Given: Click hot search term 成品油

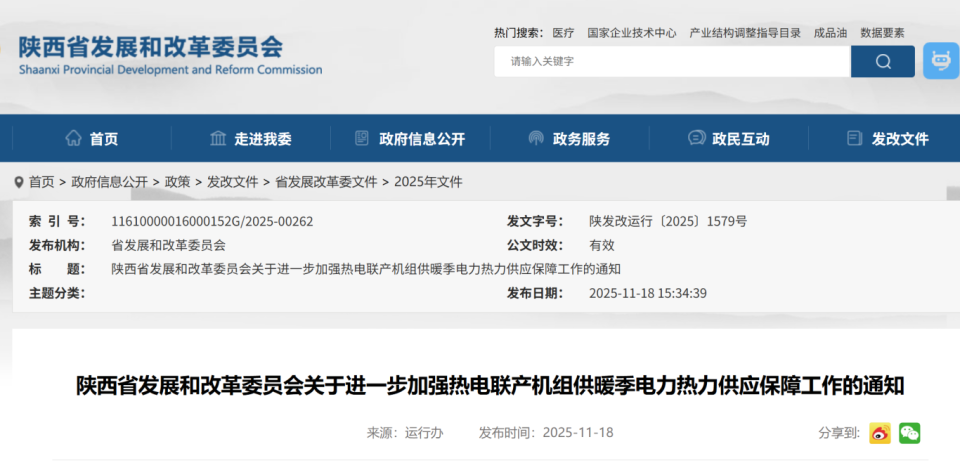Looking at the screenshot, I should pyautogui.click(x=830, y=33).
